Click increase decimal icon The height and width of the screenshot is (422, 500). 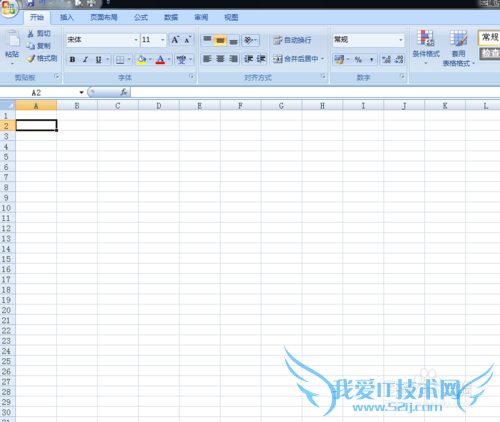click(386, 60)
